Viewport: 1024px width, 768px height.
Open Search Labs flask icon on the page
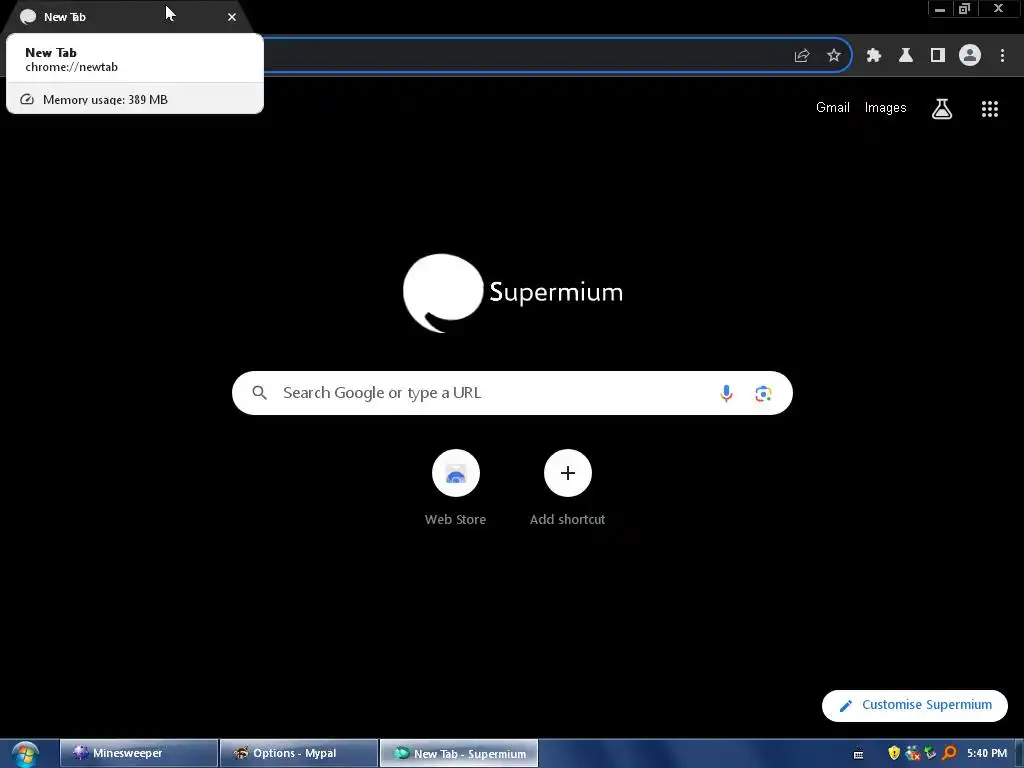(942, 109)
